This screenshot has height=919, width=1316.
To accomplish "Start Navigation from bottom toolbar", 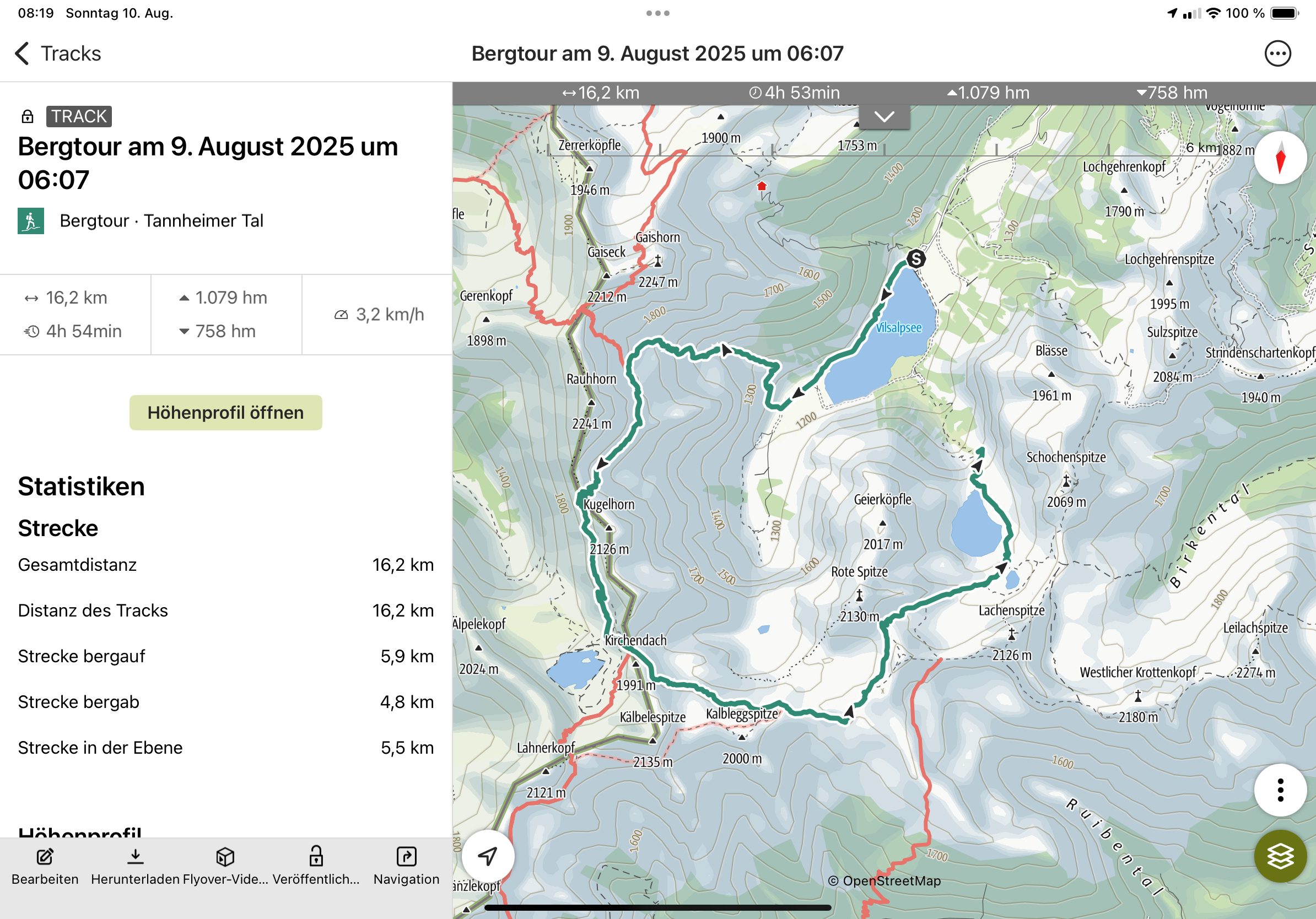I will (x=406, y=857).
